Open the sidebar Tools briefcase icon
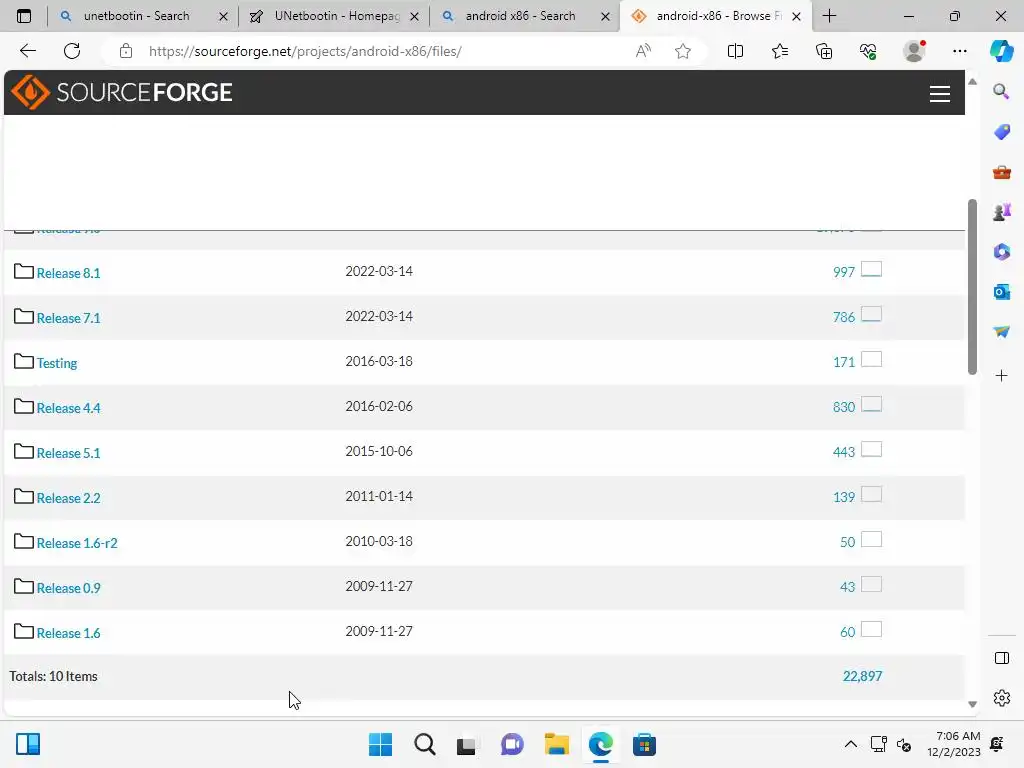Screen dimensions: 1024x768 (x=1001, y=172)
